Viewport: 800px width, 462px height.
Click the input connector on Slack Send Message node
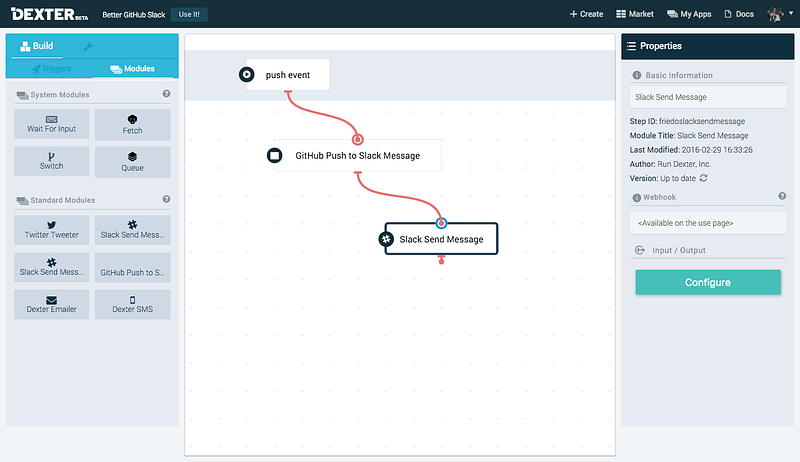pos(441,223)
